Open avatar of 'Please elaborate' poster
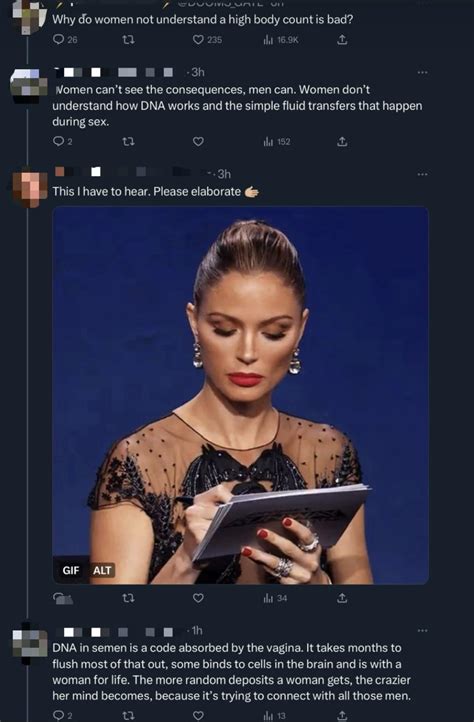This screenshot has width=474, height=722. [29, 188]
